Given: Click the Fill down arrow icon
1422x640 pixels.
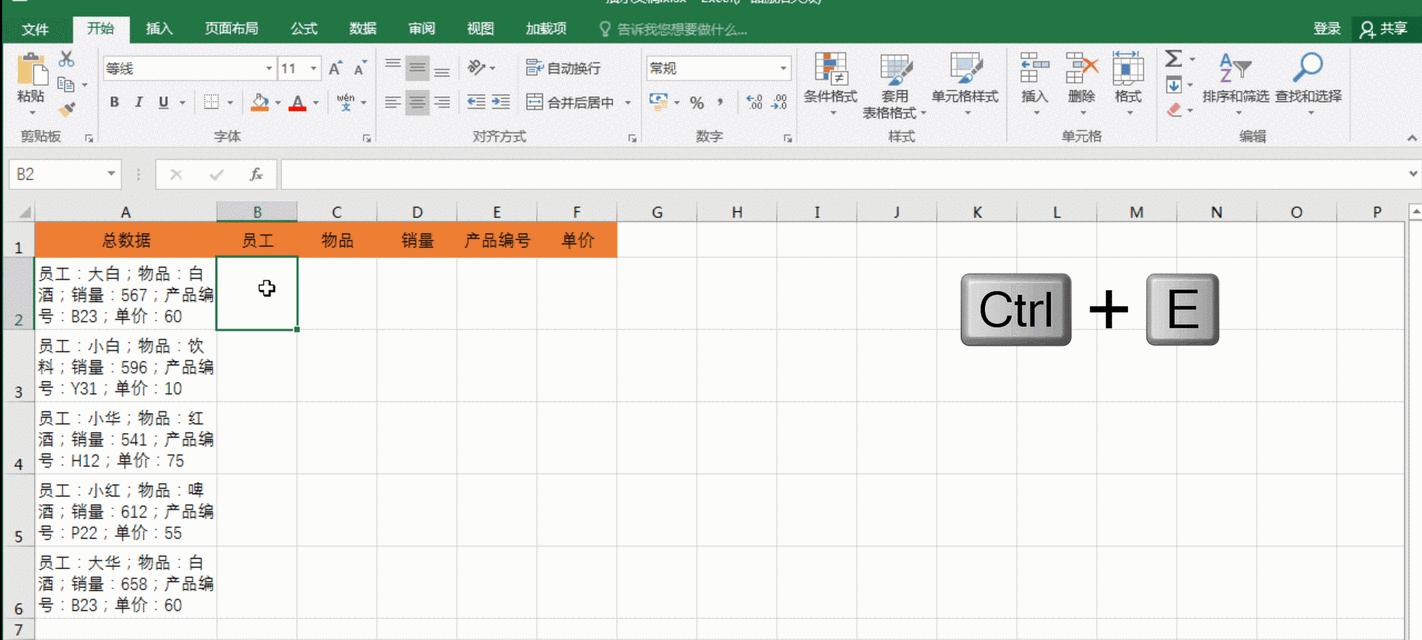Looking at the screenshot, I should [1174, 85].
